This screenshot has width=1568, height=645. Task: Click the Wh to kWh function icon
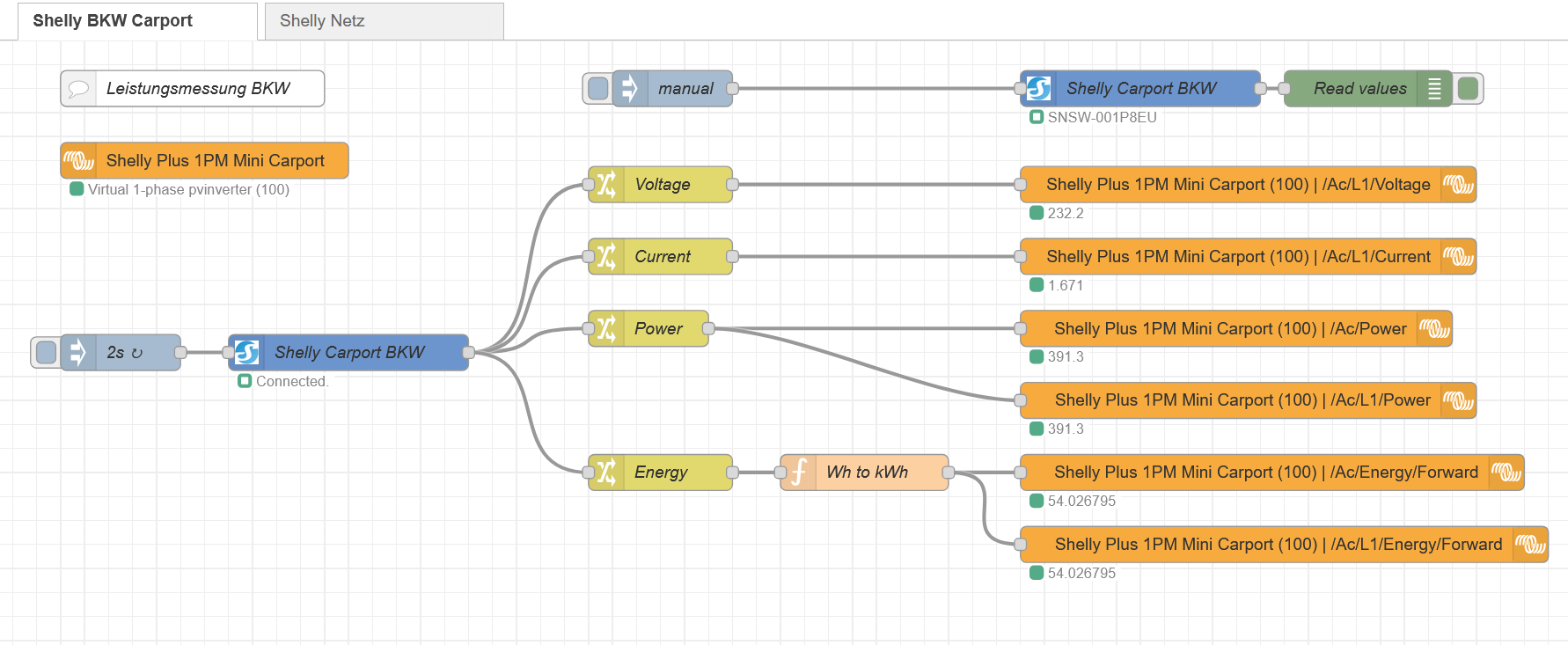(798, 473)
